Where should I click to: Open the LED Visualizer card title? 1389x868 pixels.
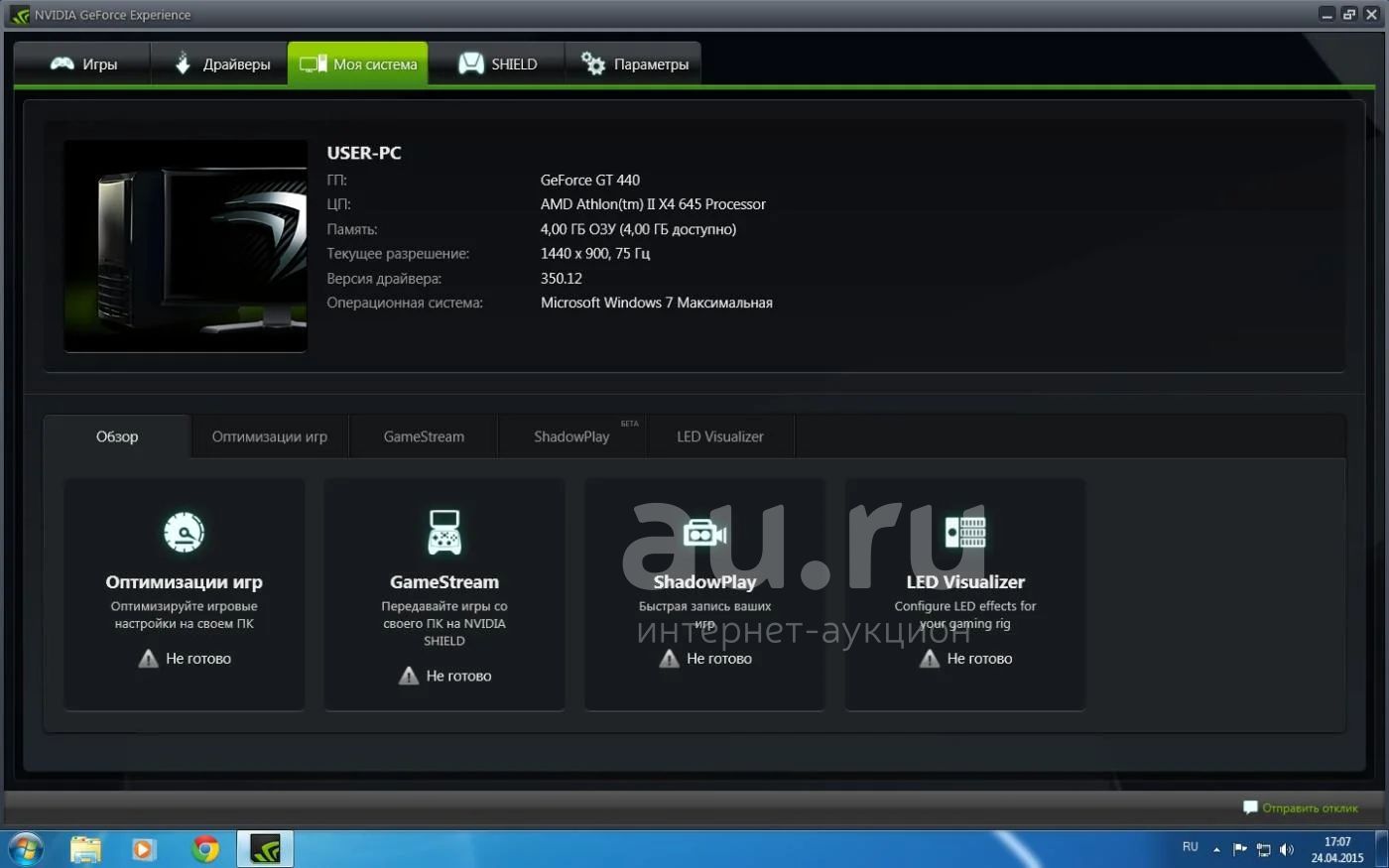pyautogui.click(x=965, y=582)
